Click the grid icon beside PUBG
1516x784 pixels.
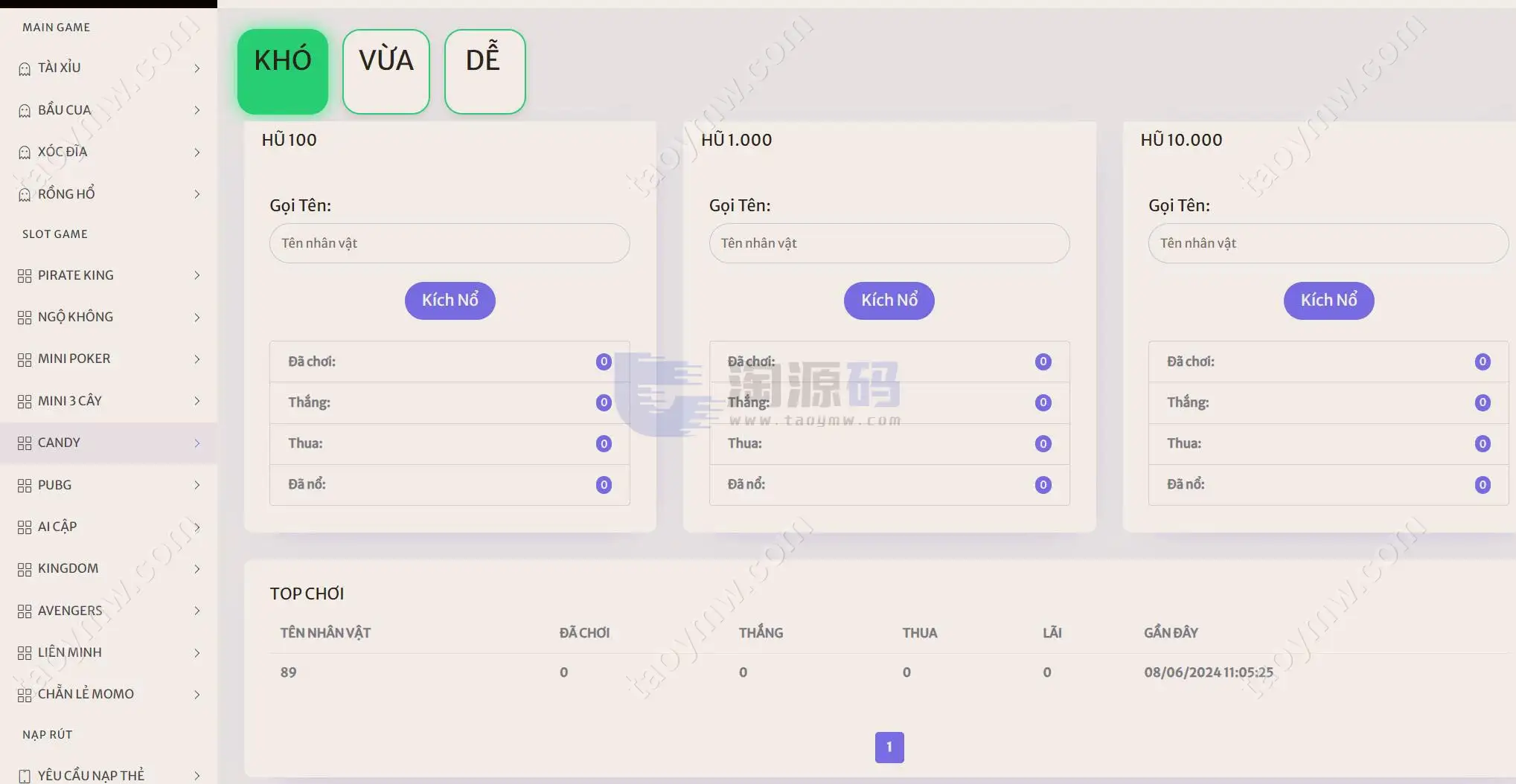(25, 486)
